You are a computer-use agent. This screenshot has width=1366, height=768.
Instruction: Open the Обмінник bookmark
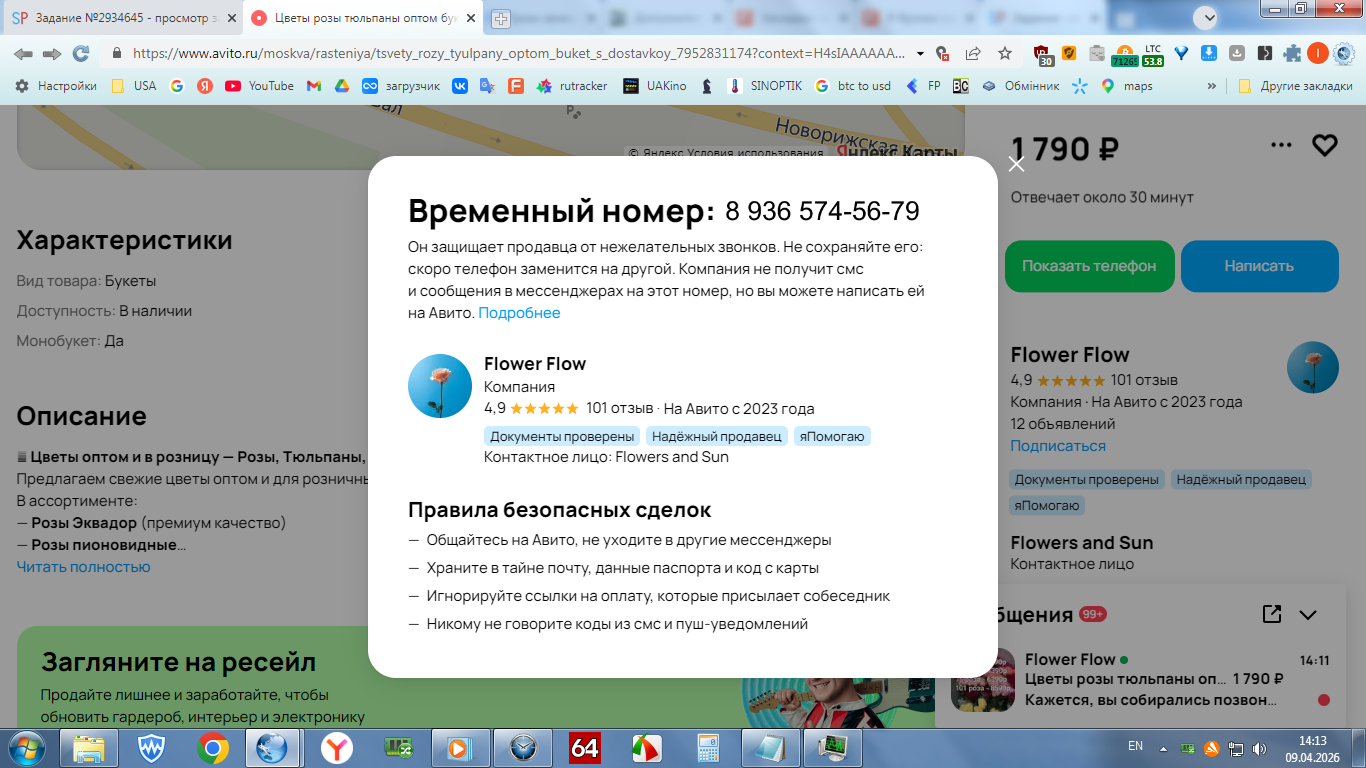pos(1020,86)
